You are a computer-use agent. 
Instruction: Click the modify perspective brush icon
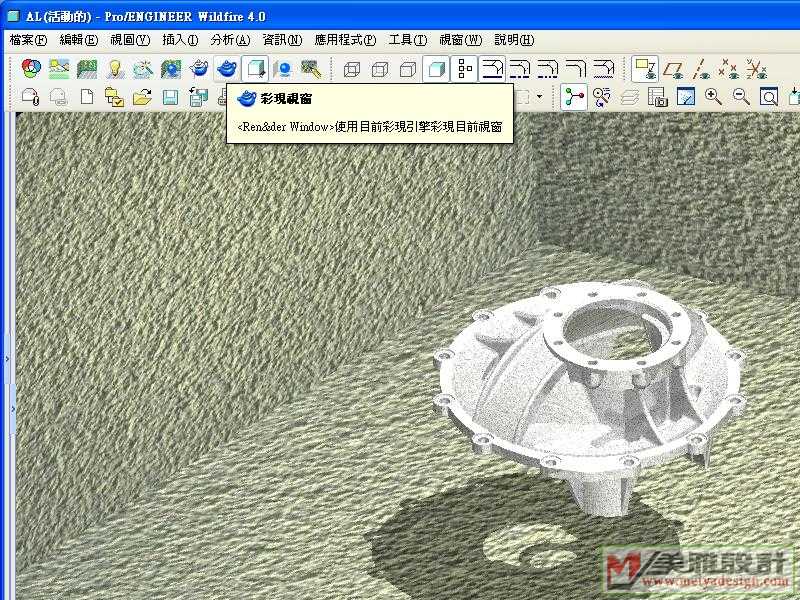point(311,68)
